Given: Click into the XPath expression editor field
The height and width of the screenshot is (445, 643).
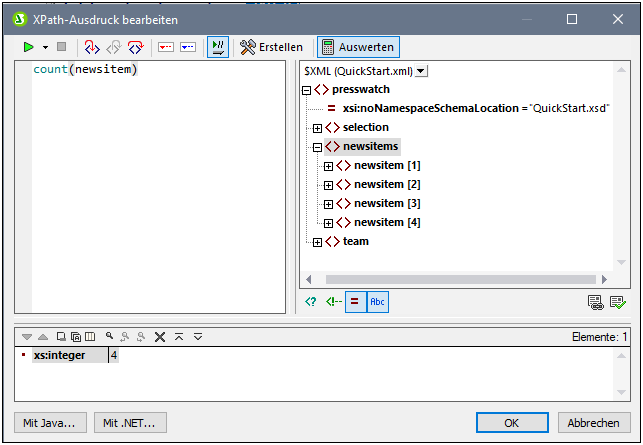Looking at the screenshot, I should pyautogui.click(x=150, y=187).
